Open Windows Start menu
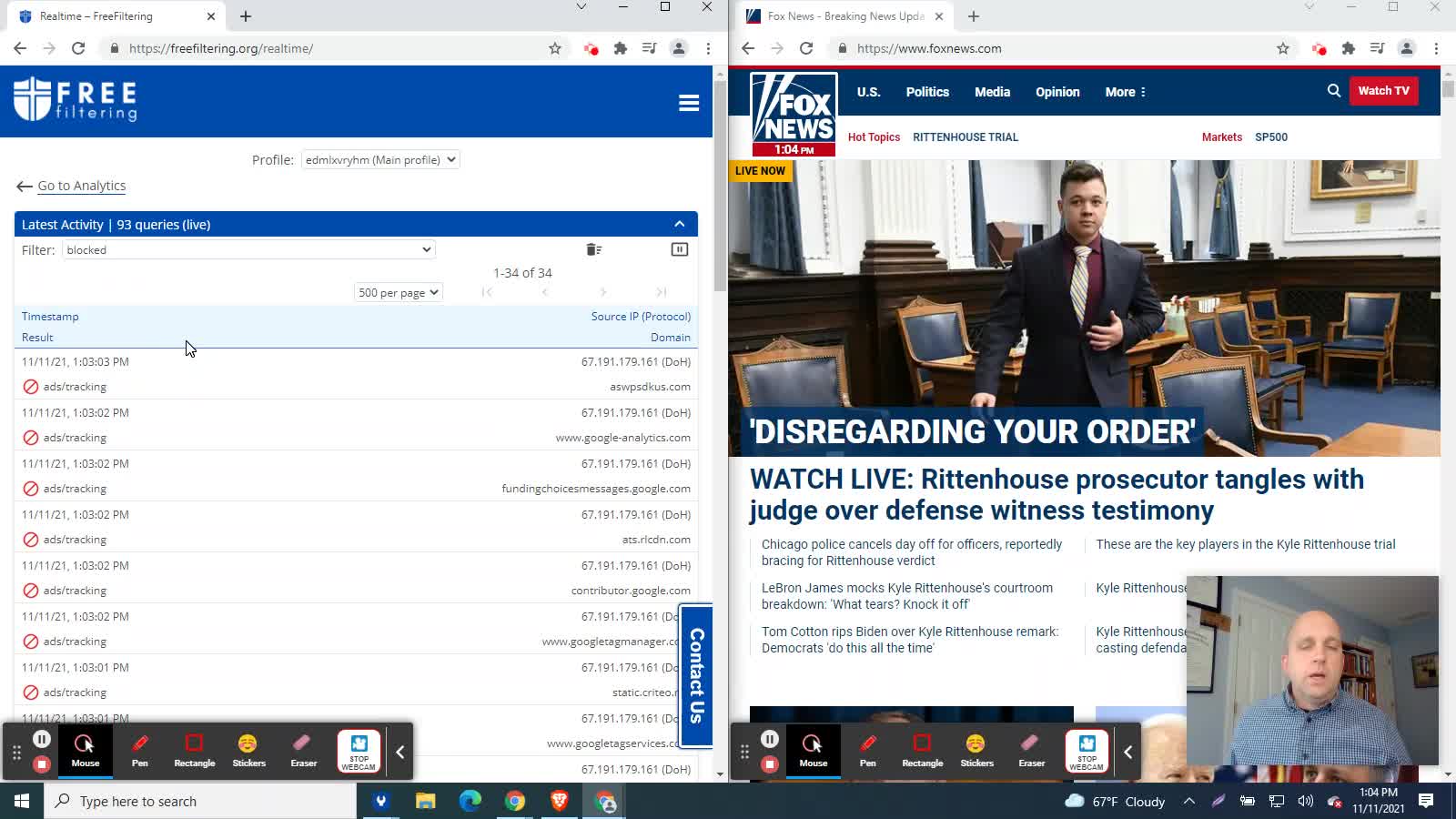The image size is (1456, 819). (22, 801)
